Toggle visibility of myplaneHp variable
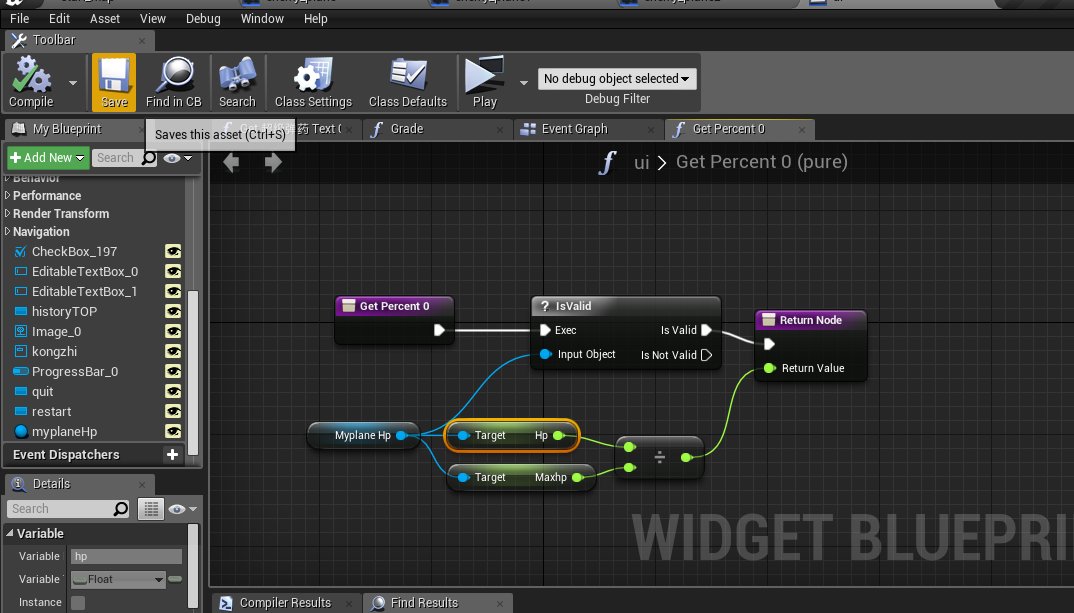1074x613 pixels. pos(173,431)
